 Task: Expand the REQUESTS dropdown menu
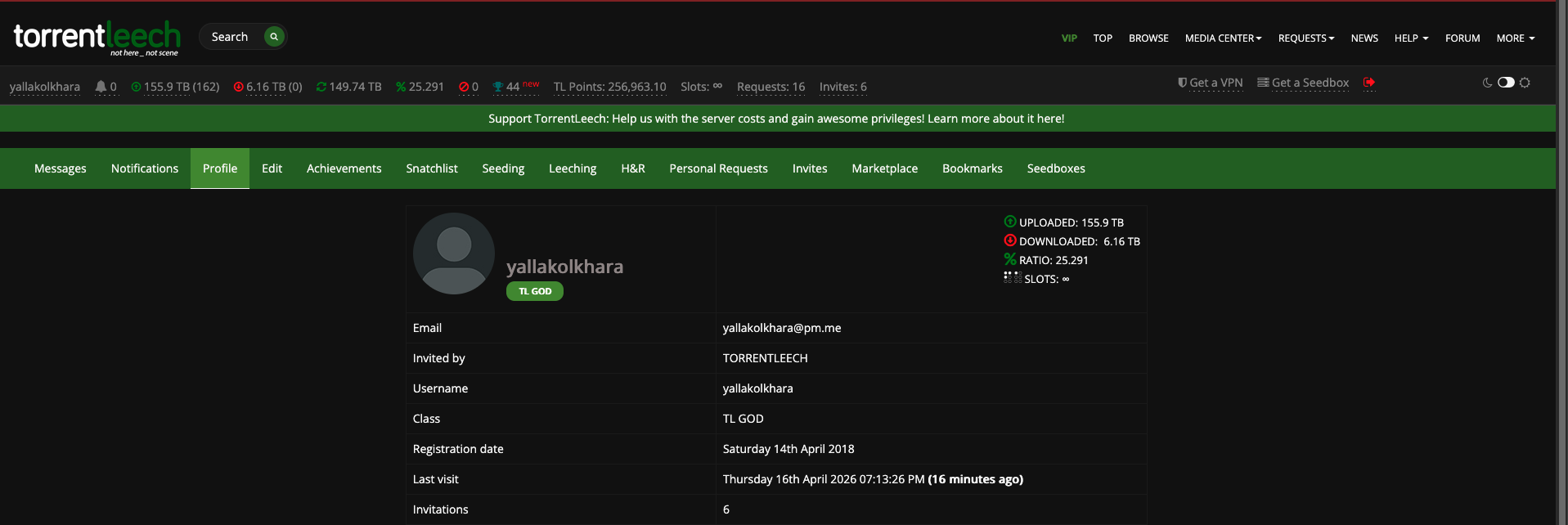tap(1306, 38)
